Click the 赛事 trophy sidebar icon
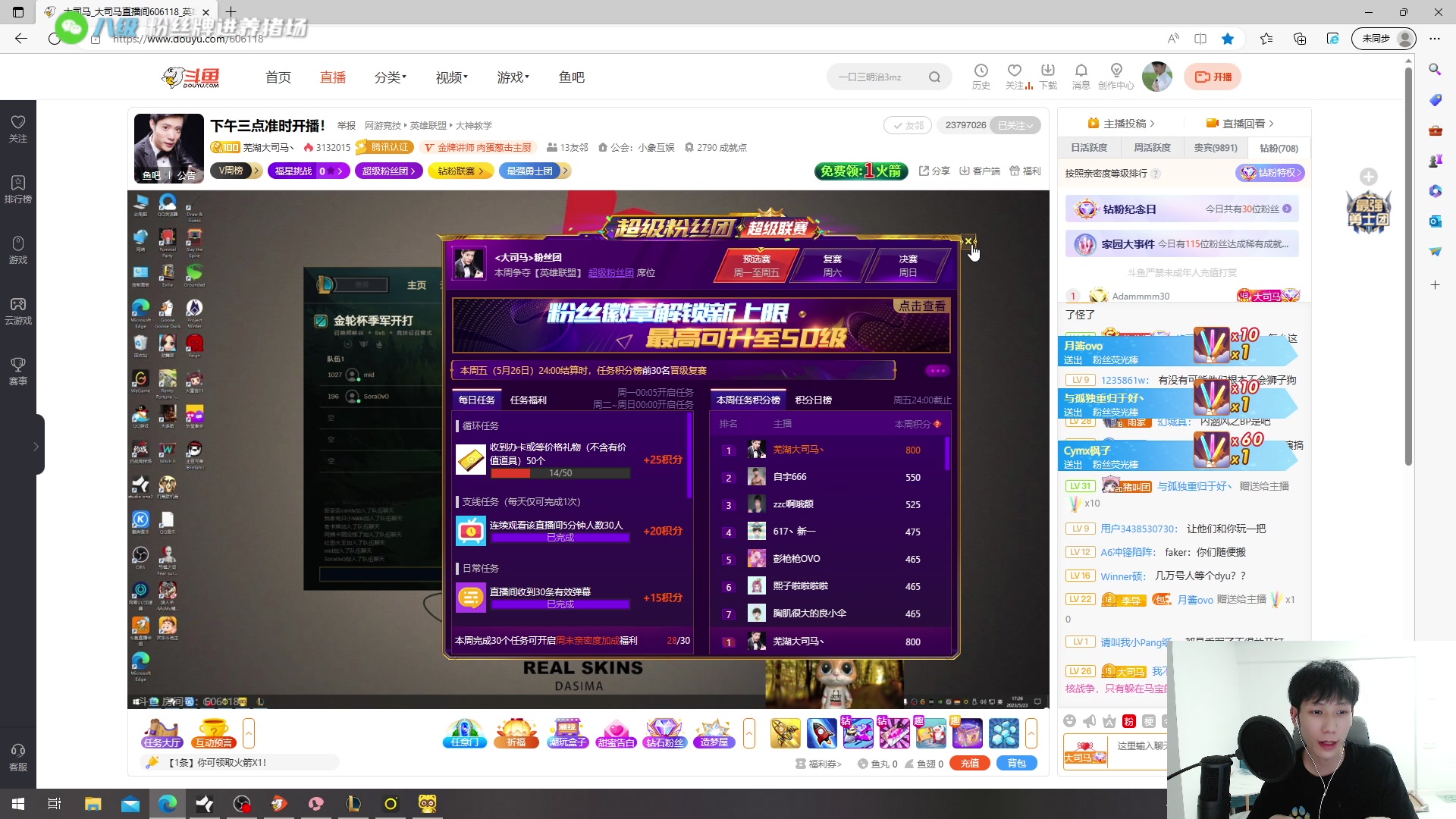1456x819 pixels. point(18,371)
